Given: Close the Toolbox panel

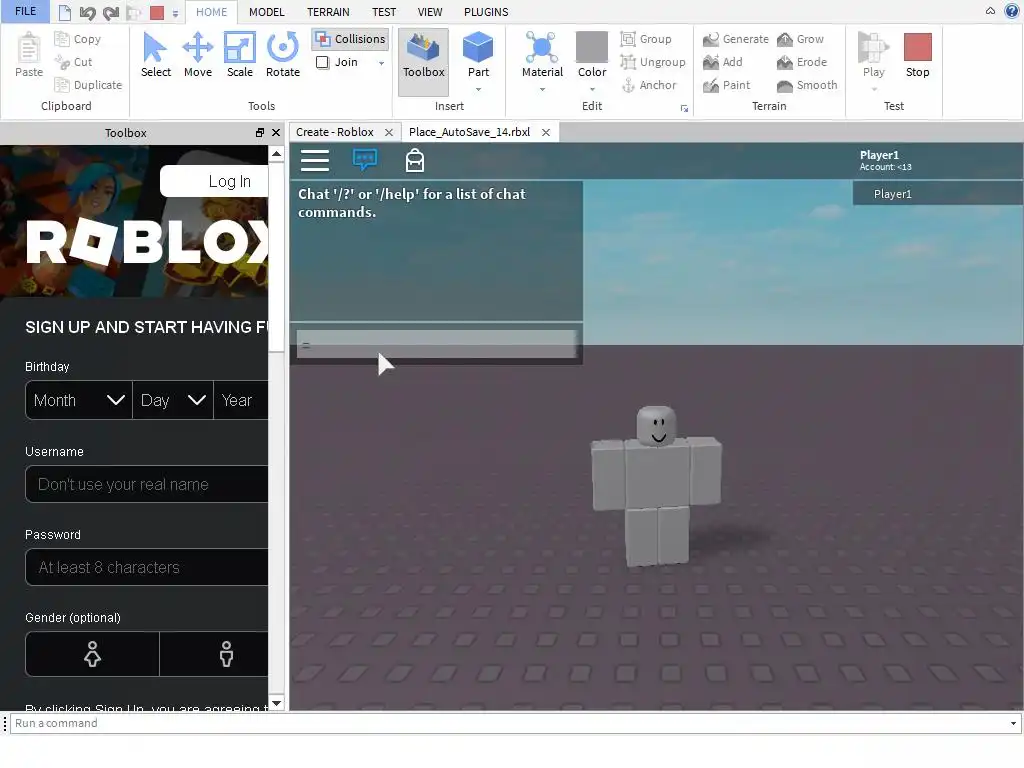Looking at the screenshot, I should pos(276,133).
